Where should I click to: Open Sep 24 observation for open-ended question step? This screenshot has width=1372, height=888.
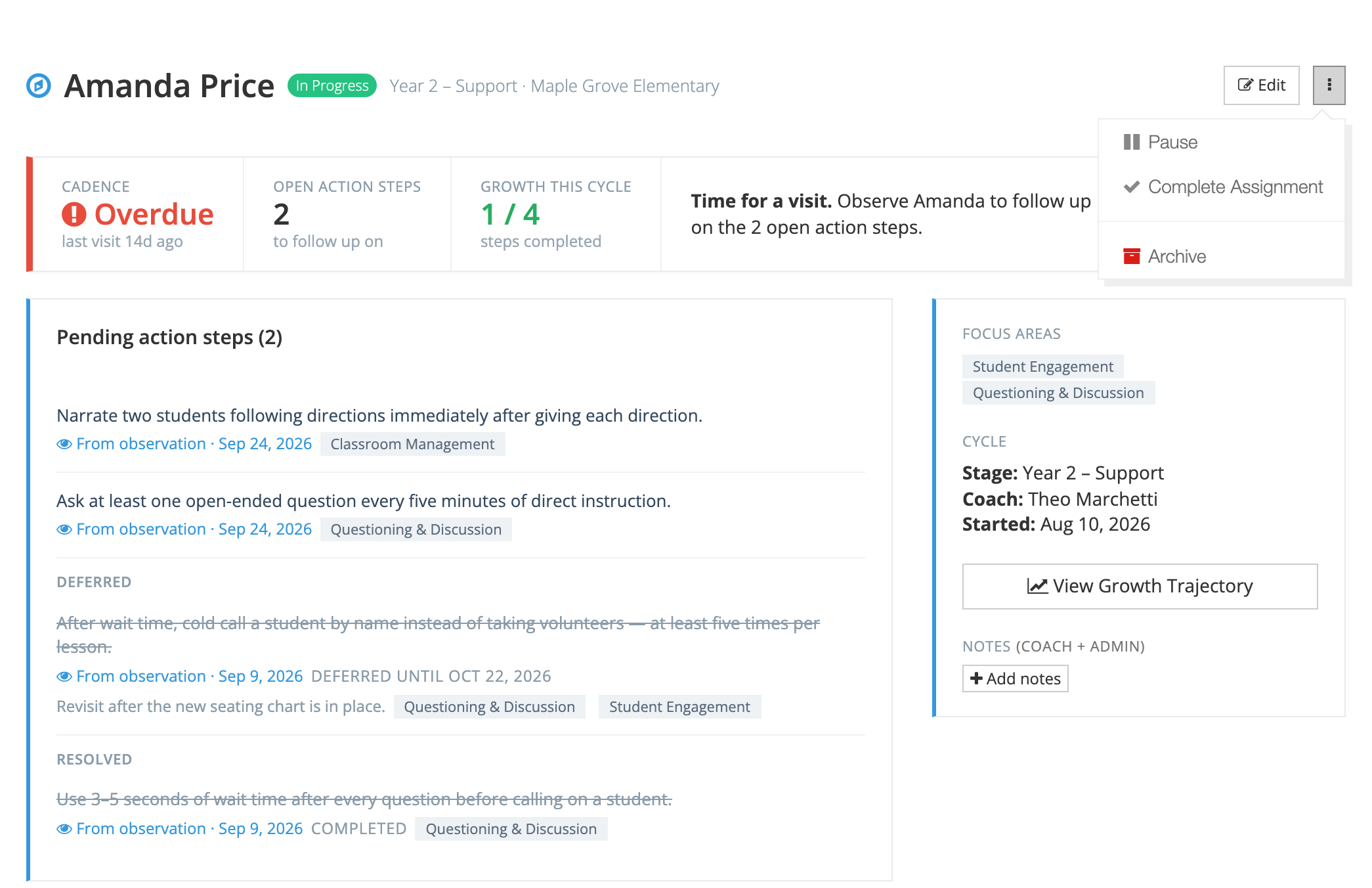pos(184,529)
